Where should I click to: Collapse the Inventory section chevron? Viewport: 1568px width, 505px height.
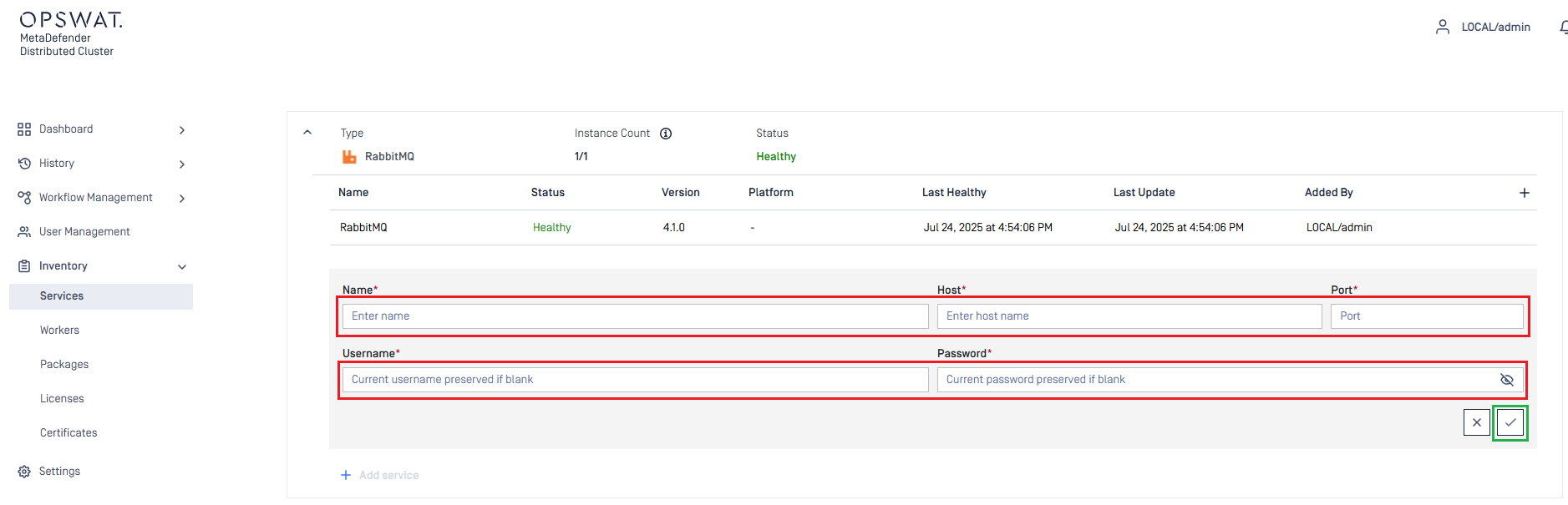(182, 267)
